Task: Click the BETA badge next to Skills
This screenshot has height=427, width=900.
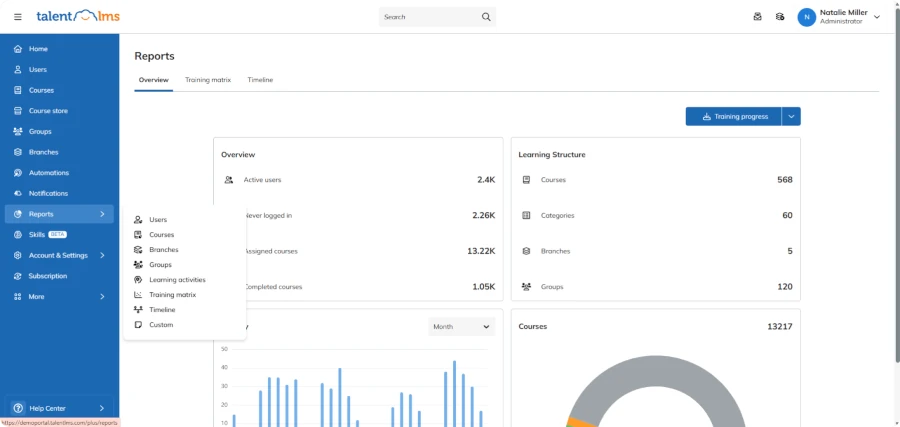Action: point(57,235)
